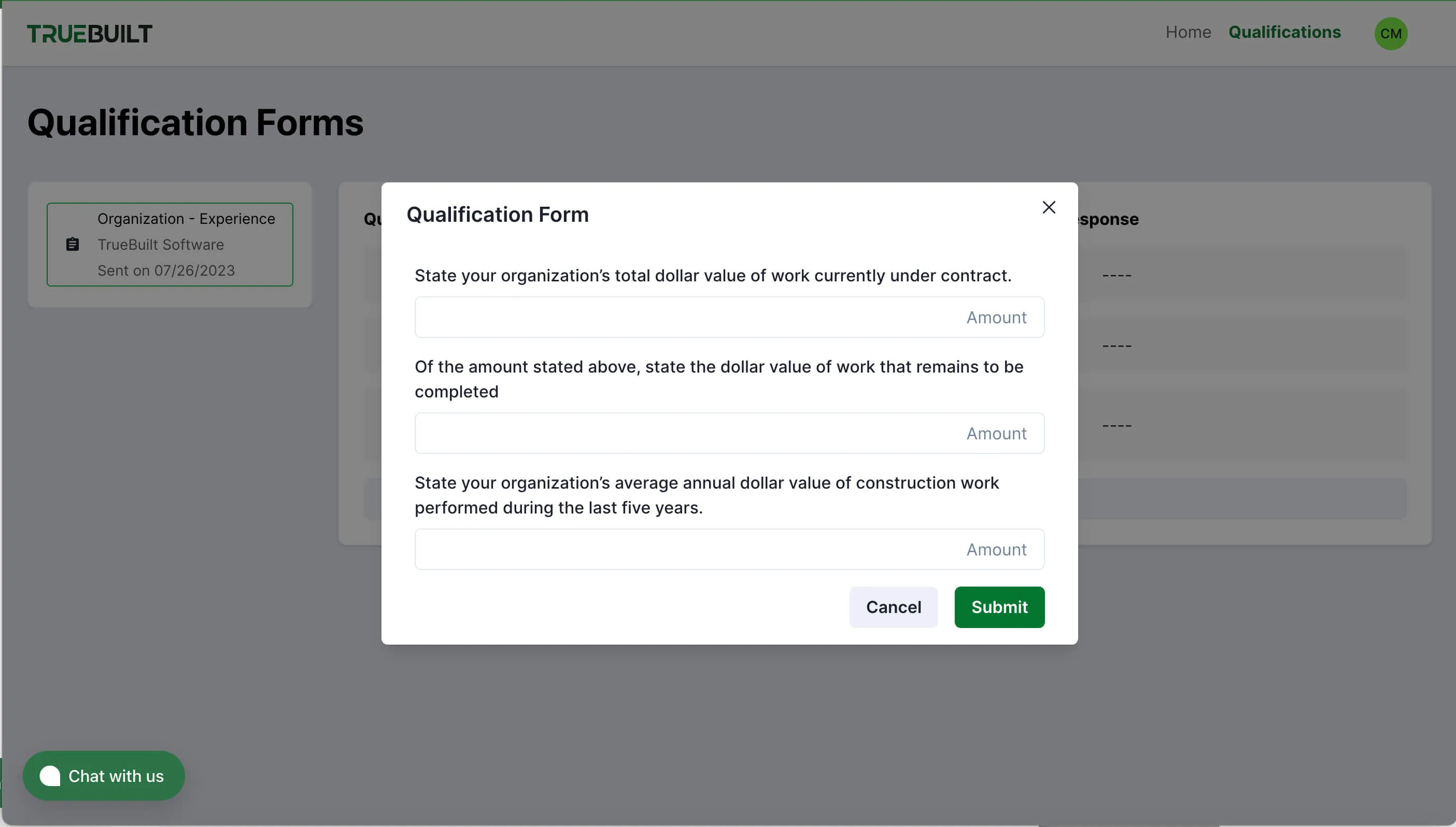Click the Response column header
This screenshot has width=1456, height=827.
click(x=1108, y=219)
